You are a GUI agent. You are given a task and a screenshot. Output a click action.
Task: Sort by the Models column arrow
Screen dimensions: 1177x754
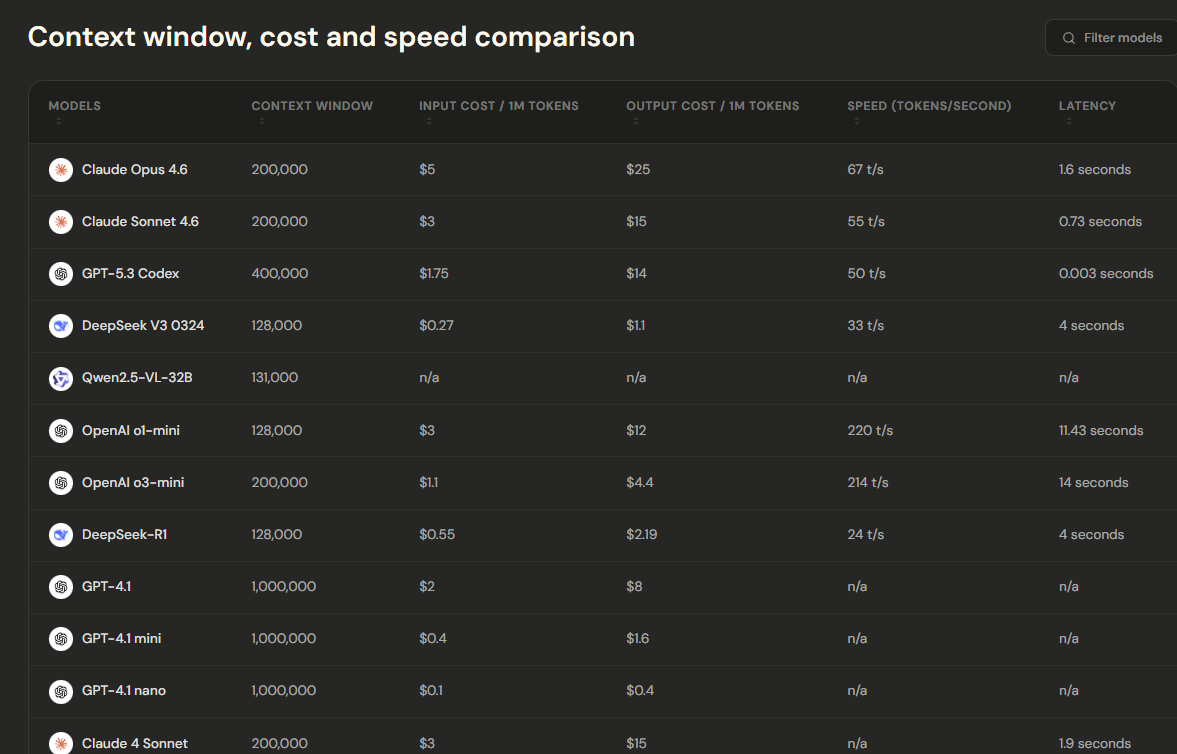tap(59, 121)
